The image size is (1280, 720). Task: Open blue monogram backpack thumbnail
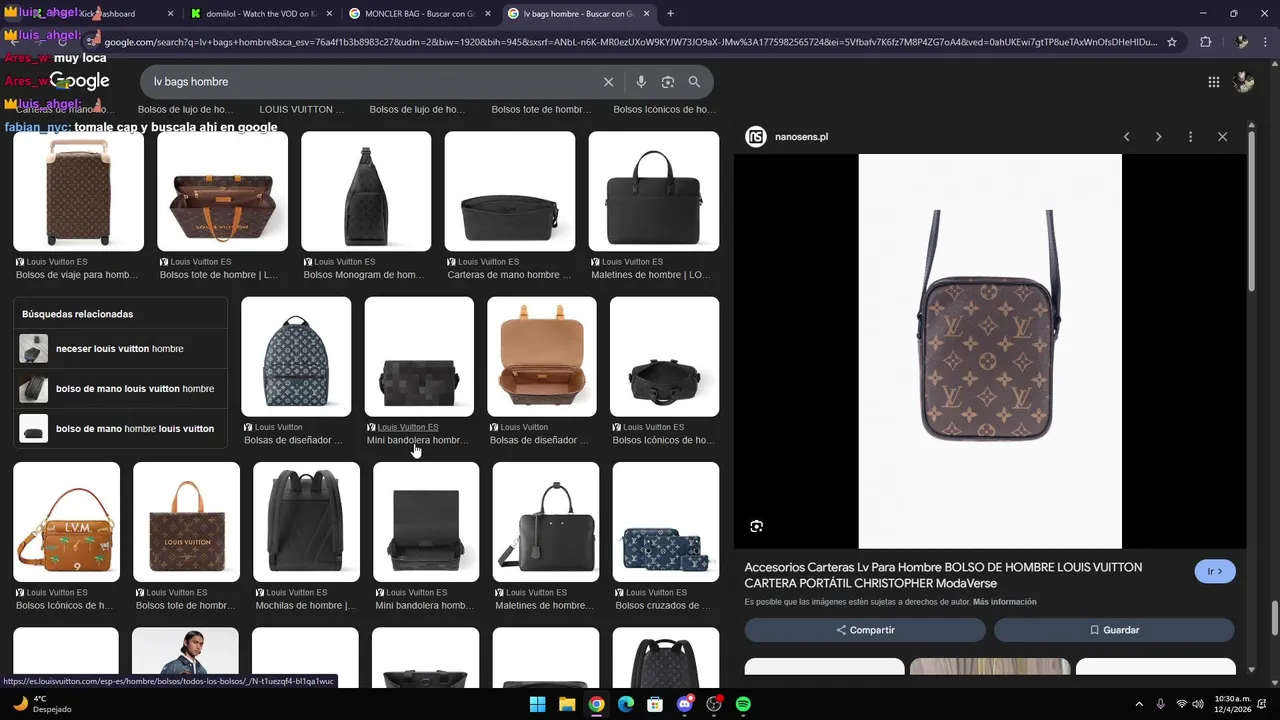(296, 356)
